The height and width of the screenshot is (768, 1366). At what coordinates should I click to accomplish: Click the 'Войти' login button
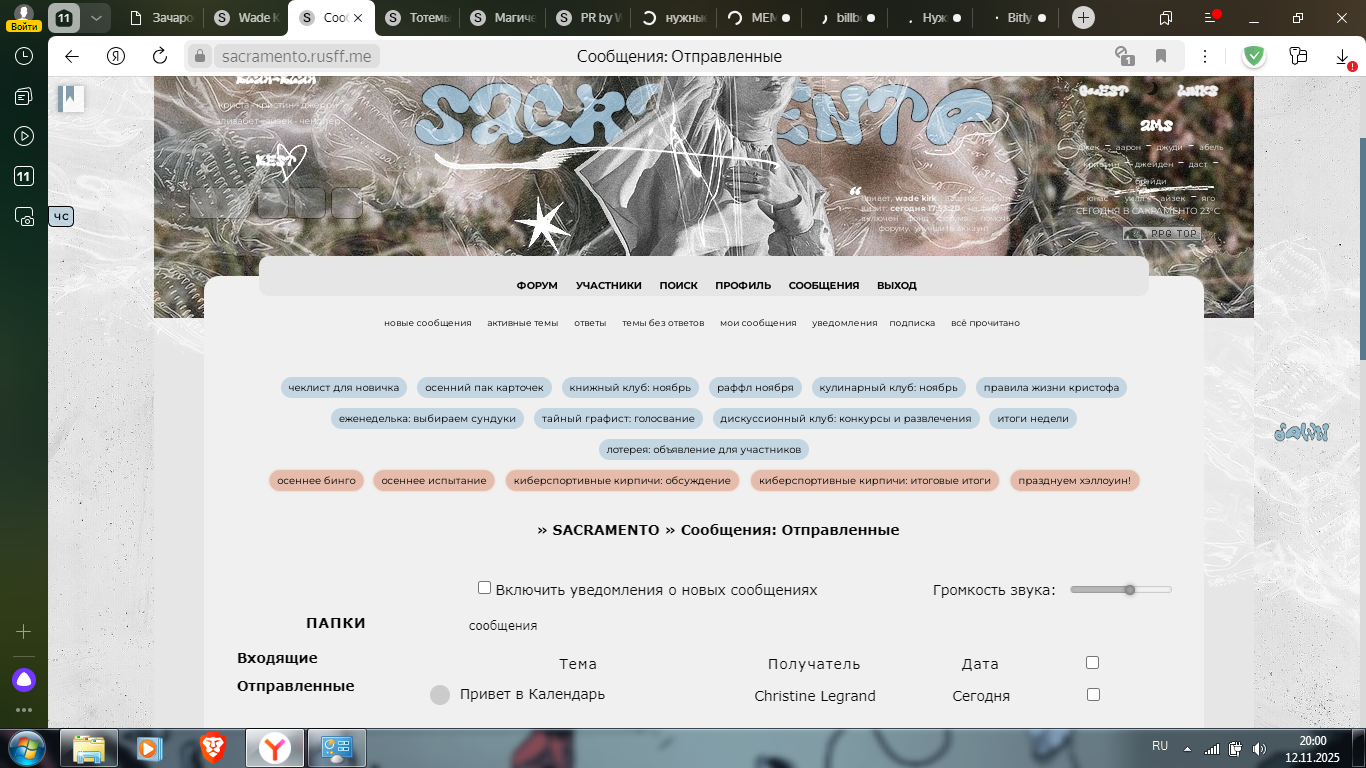tap(24, 27)
